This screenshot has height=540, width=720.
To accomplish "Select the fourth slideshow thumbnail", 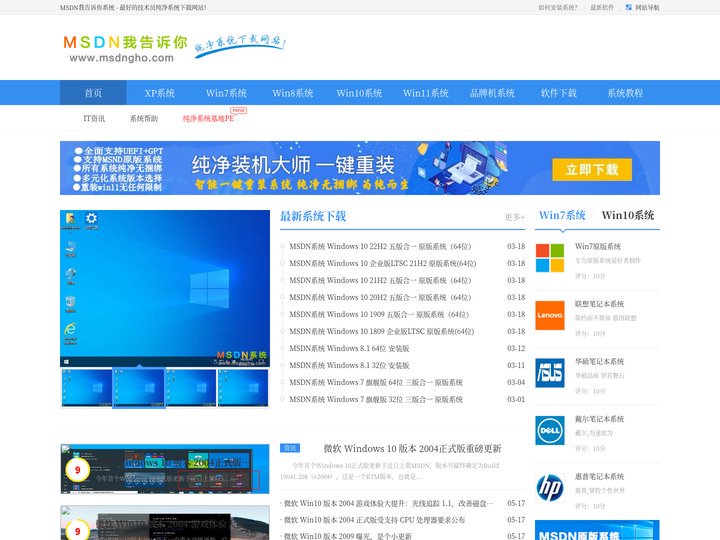I will point(243,388).
